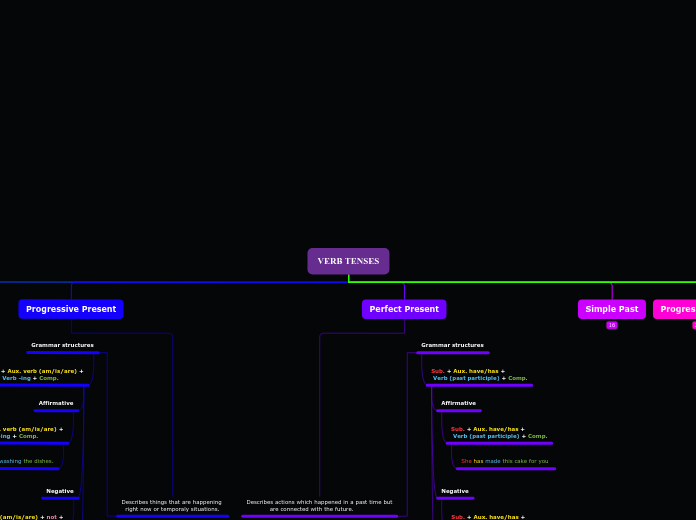Screen dimensions: 696x520
Task: Select the Simple Past node
Action: pyautogui.click(x=612, y=309)
